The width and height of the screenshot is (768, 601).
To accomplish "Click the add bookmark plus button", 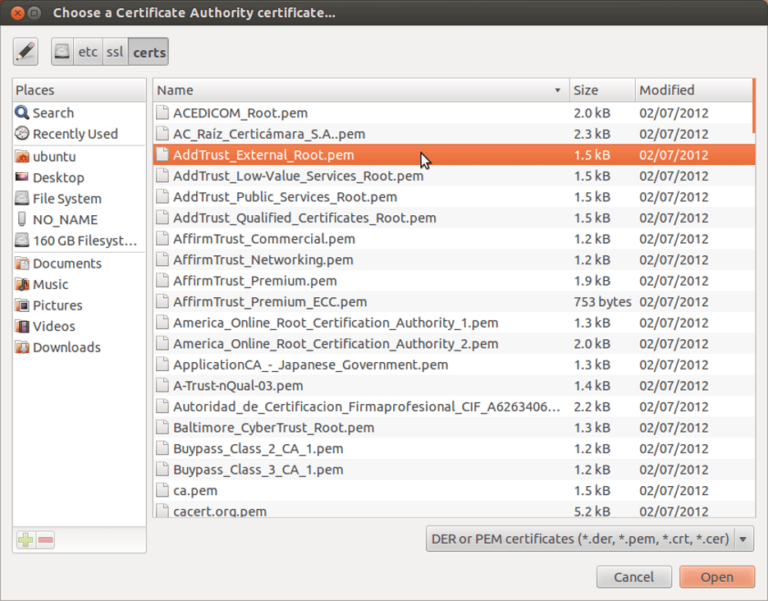I will click(26, 540).
